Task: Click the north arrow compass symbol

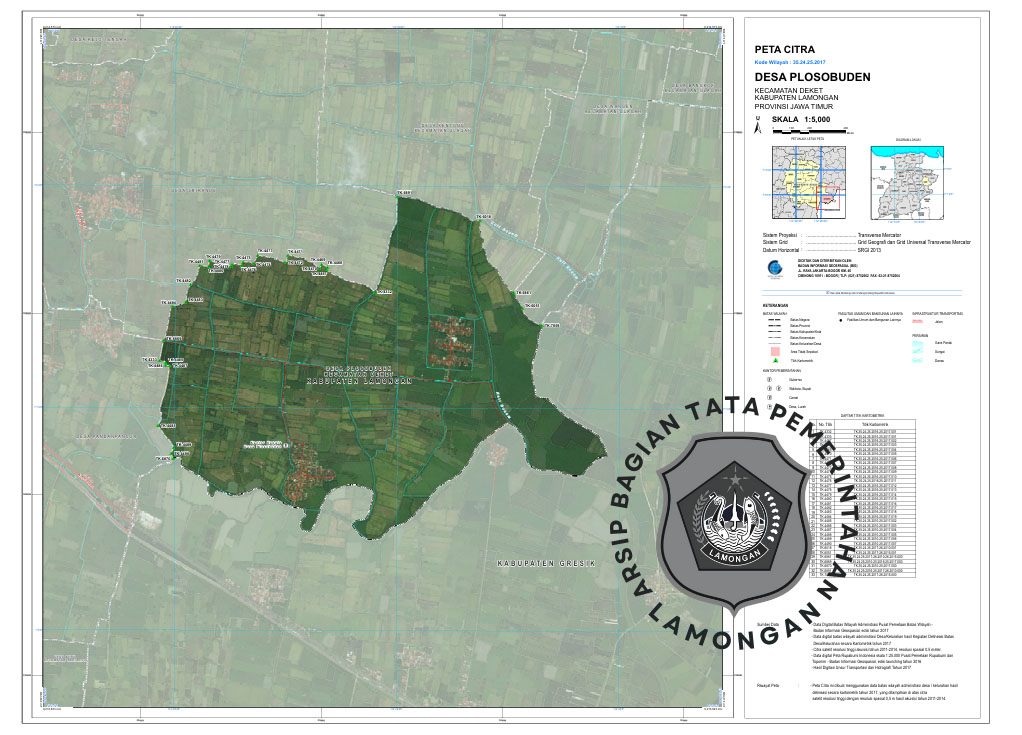Action: [759, 127]
